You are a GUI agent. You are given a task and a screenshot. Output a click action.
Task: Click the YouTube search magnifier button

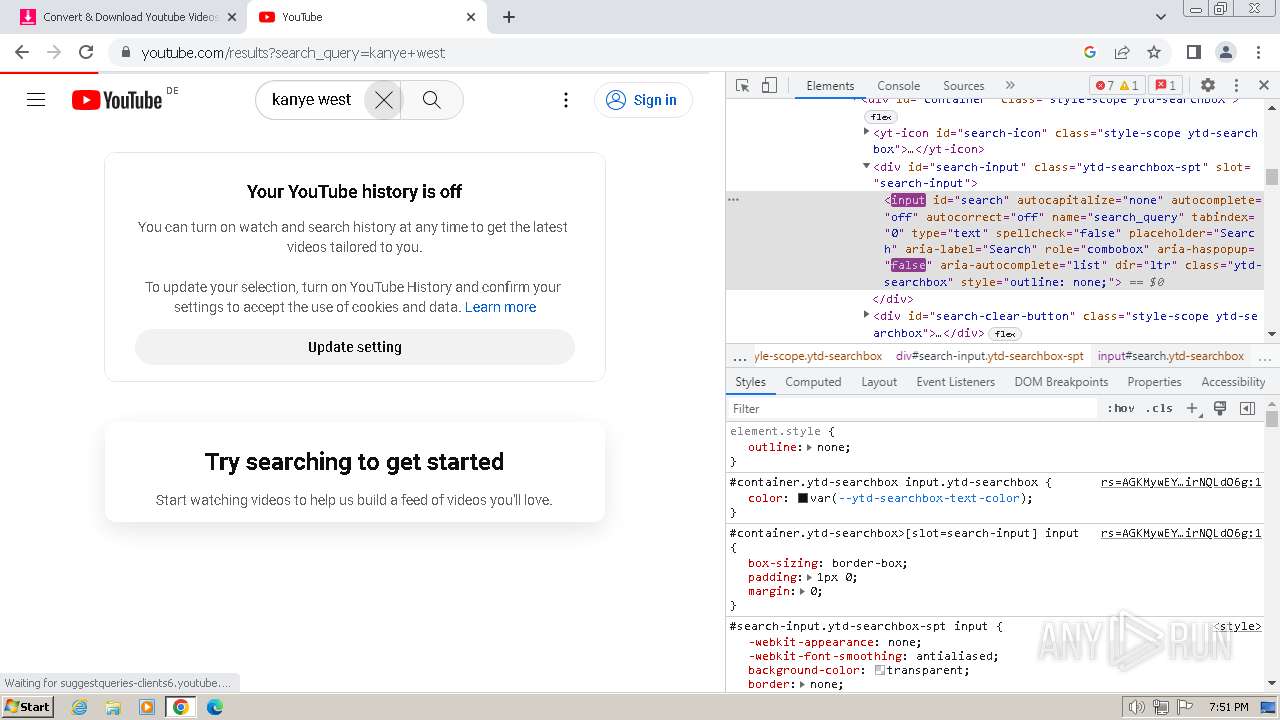[x=432, y=100]
